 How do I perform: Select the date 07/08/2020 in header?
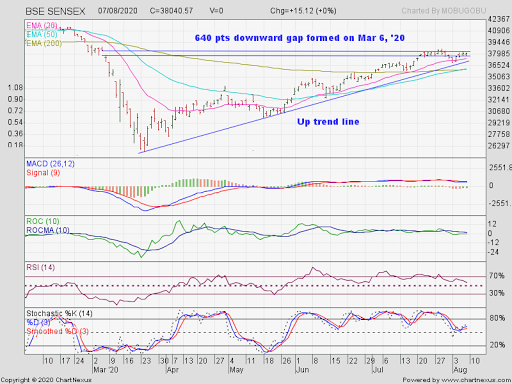117,11
